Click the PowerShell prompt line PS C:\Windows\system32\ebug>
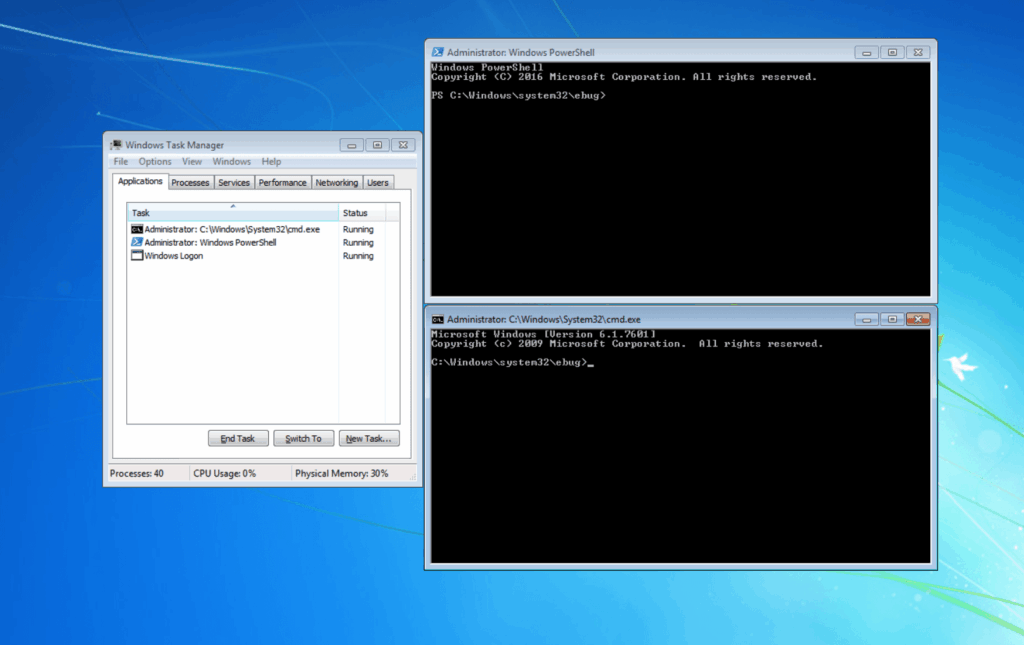The height and width of the screenshot is (645, 1024). pos(519,95)
